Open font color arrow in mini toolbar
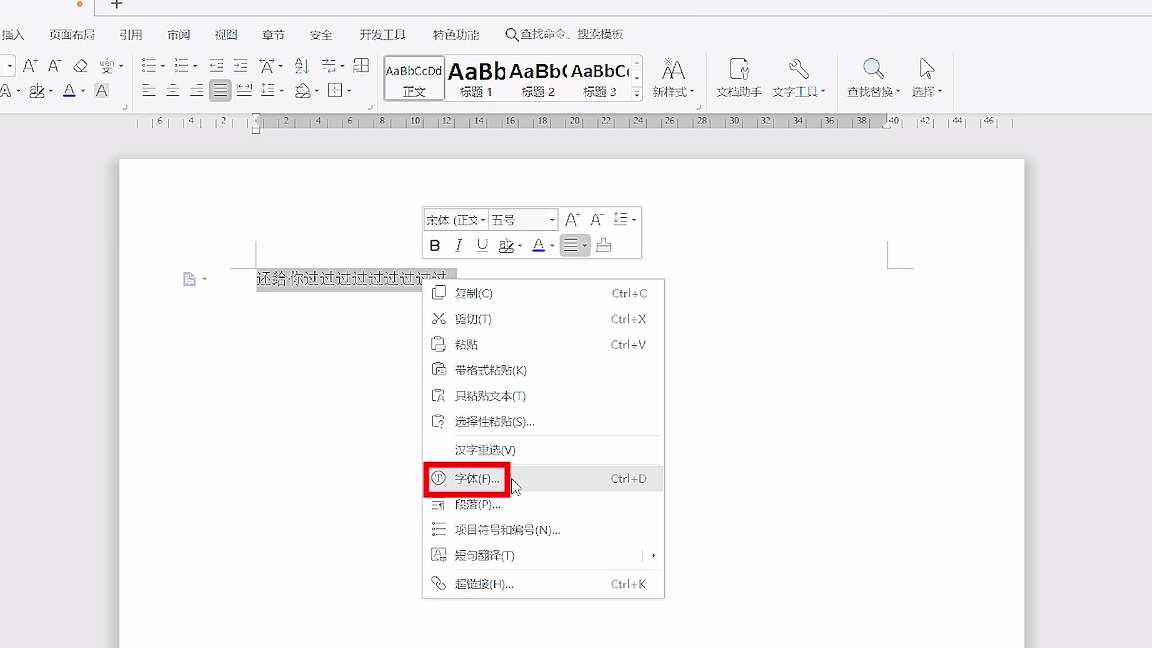Image resolution: width=1152 pixels, height=648 pixels. pos(552,245)
